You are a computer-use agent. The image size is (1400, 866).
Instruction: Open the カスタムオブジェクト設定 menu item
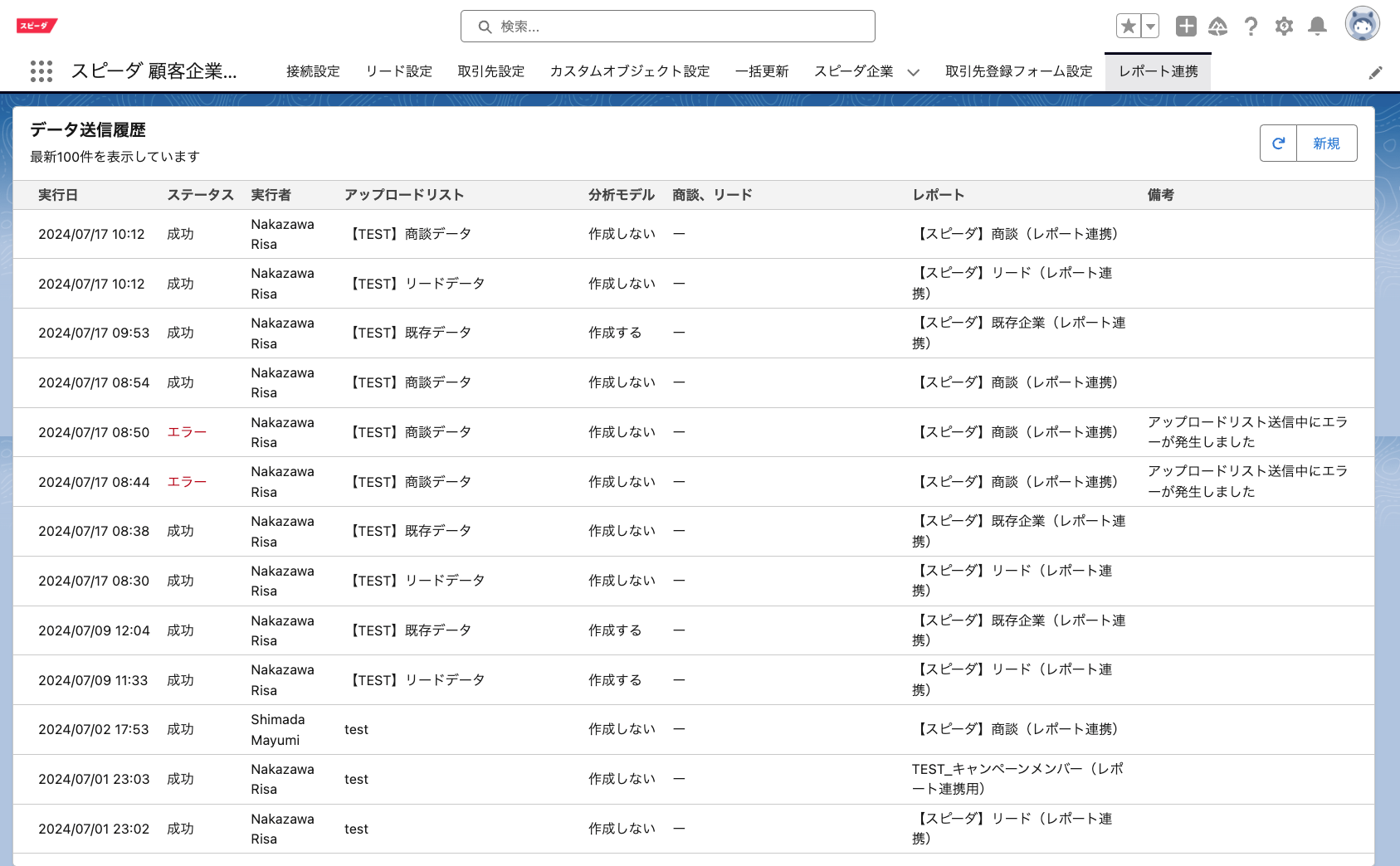(x=629, y=71)
